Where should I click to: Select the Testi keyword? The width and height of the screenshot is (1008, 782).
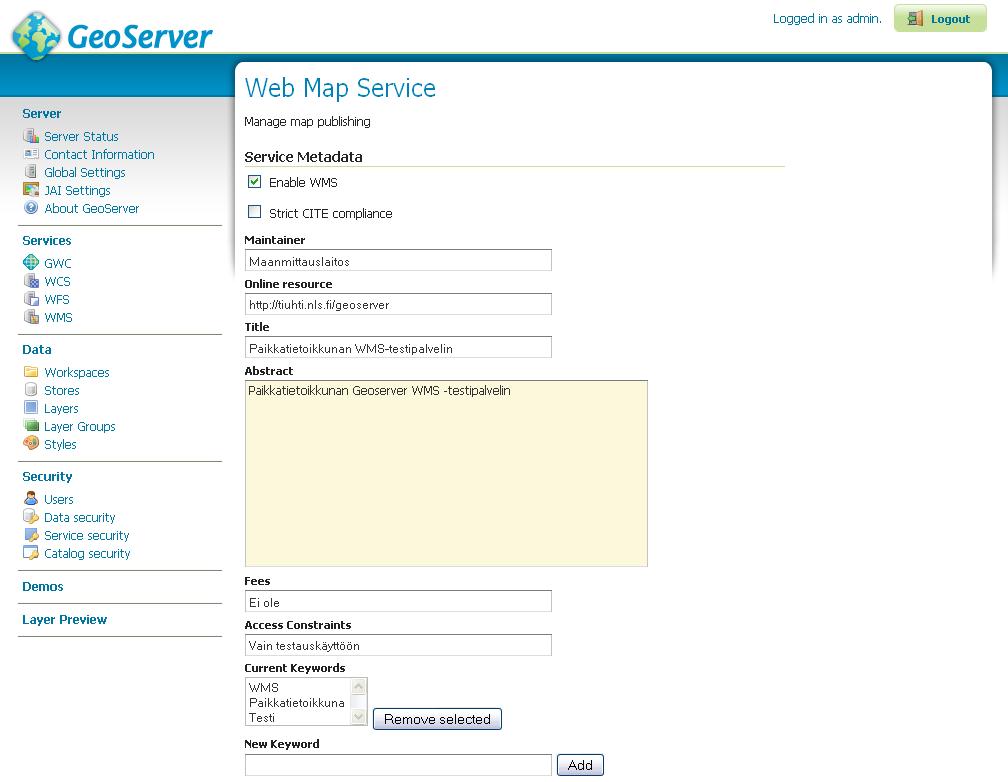(x=262, y=718)
